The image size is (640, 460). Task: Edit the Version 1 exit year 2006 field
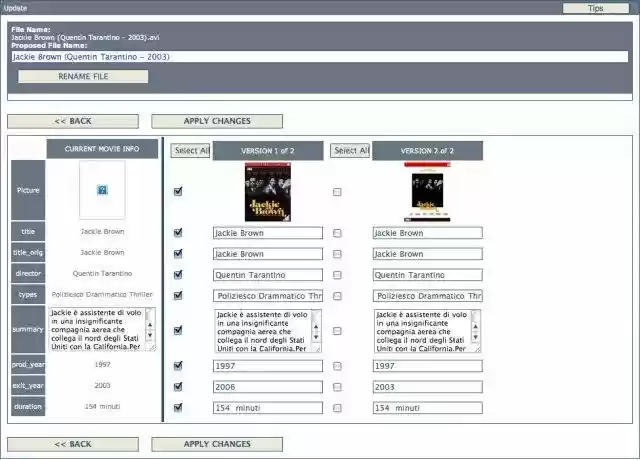(268, 387)
